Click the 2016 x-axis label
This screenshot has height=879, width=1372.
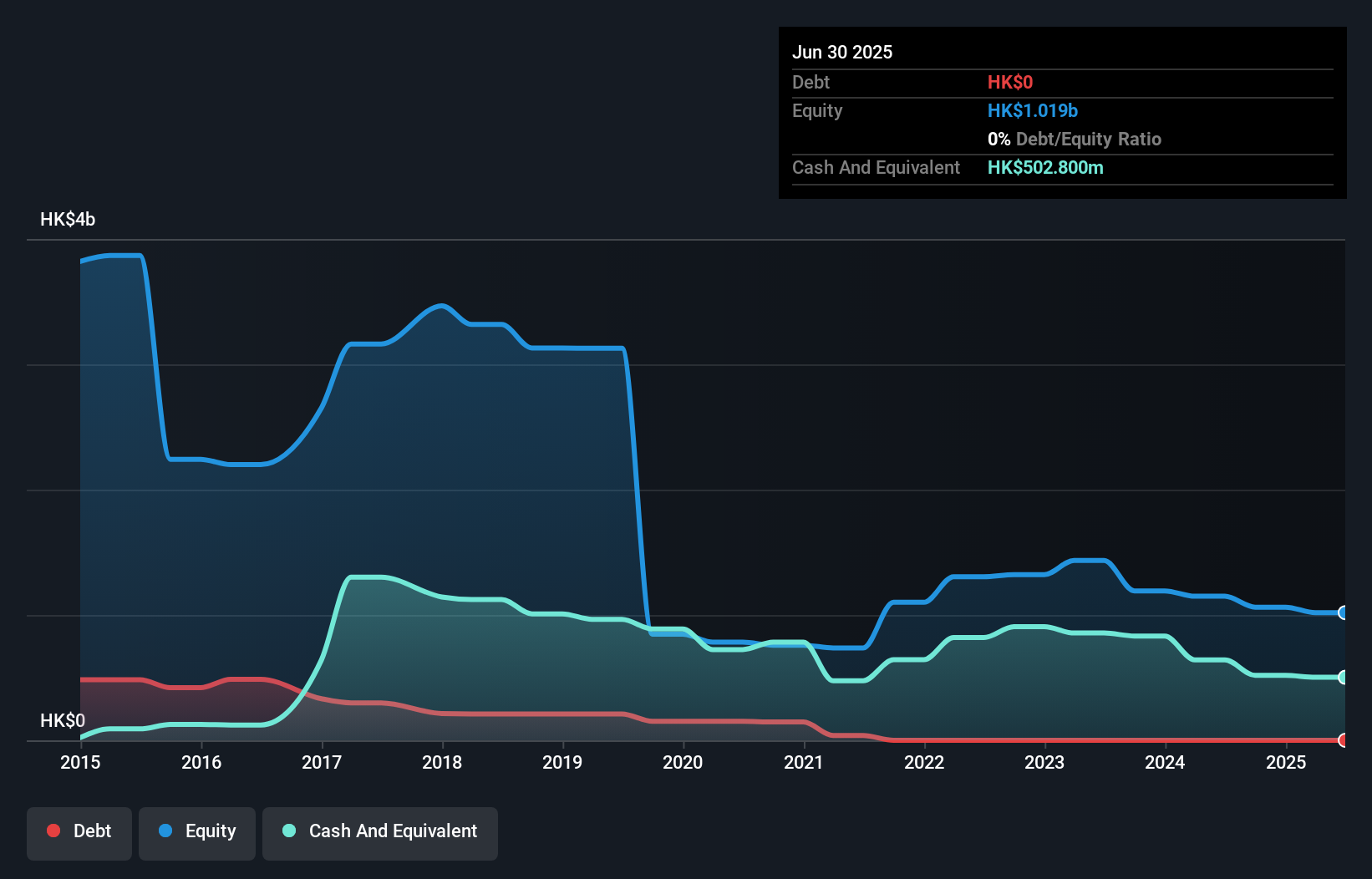pyautogui.click(x=201, y=762)
